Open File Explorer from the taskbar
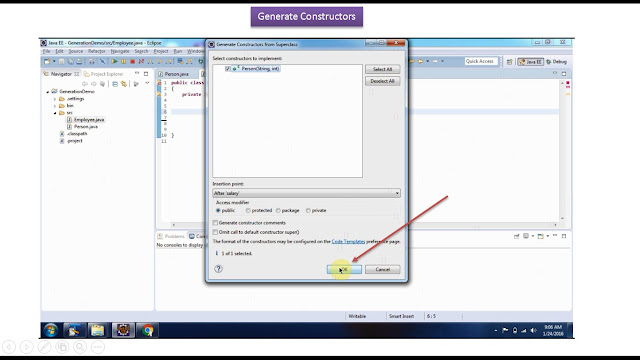This screenshot has width=640, height=360. coord(98,330)
